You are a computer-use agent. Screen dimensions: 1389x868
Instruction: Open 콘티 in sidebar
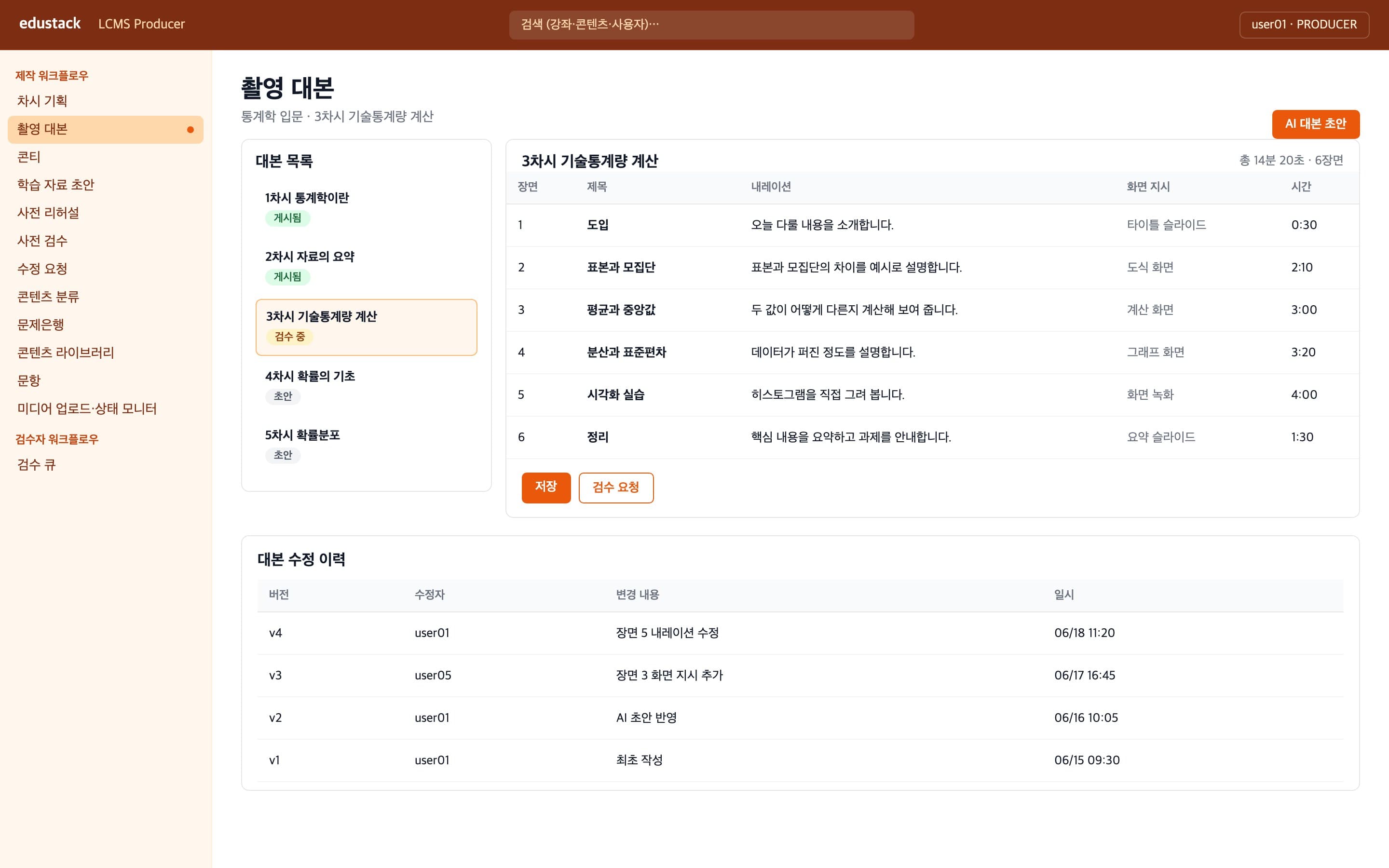106,157
